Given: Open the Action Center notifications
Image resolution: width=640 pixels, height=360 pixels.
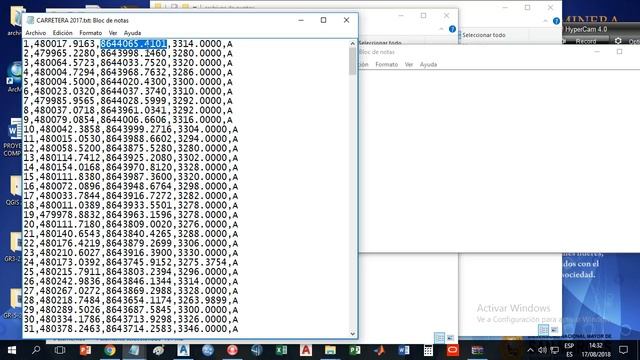Looking at the screenshot, I should point(623,350).
